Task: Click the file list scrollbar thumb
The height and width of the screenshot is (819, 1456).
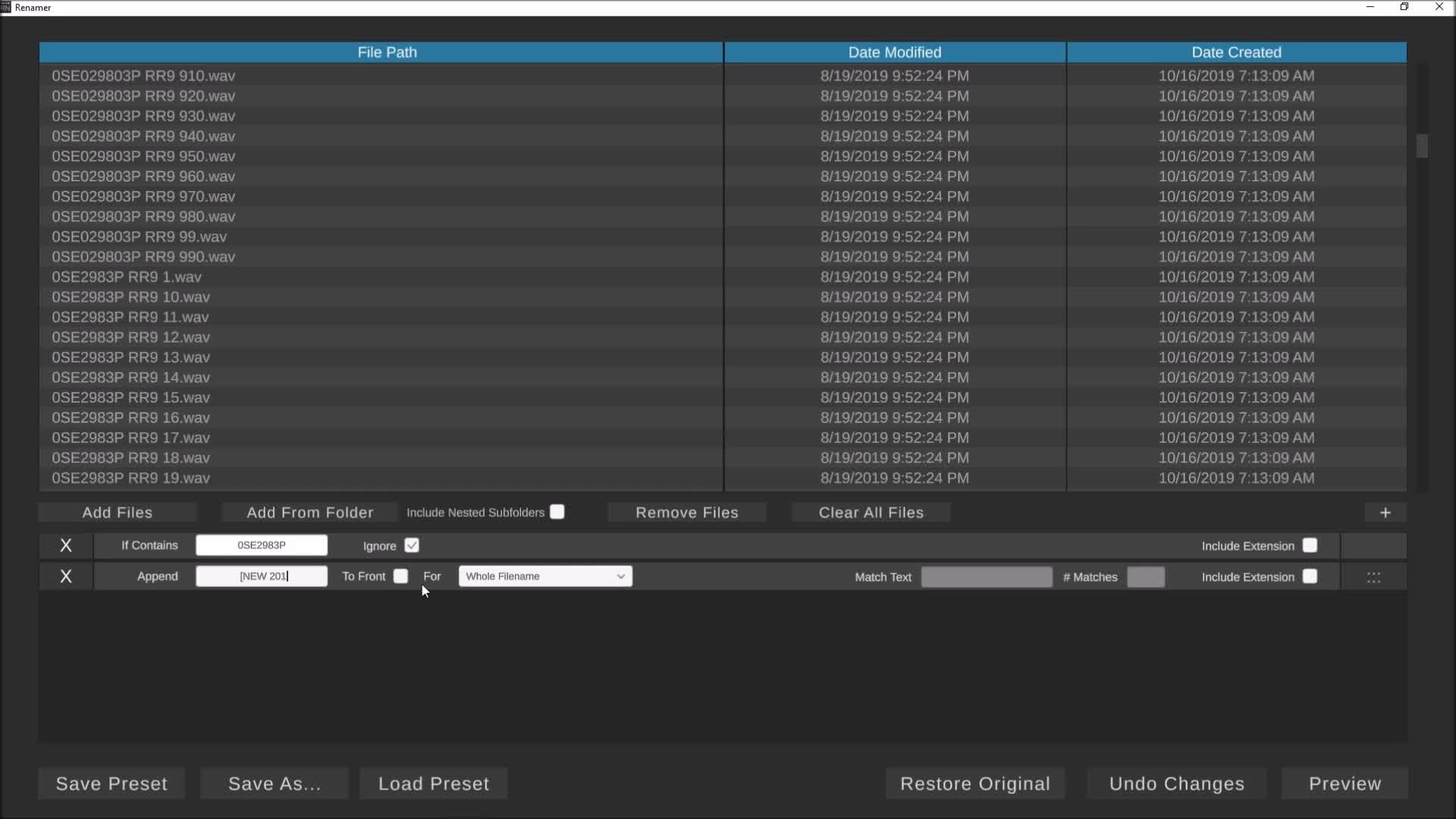Action: click(1422, 146)
